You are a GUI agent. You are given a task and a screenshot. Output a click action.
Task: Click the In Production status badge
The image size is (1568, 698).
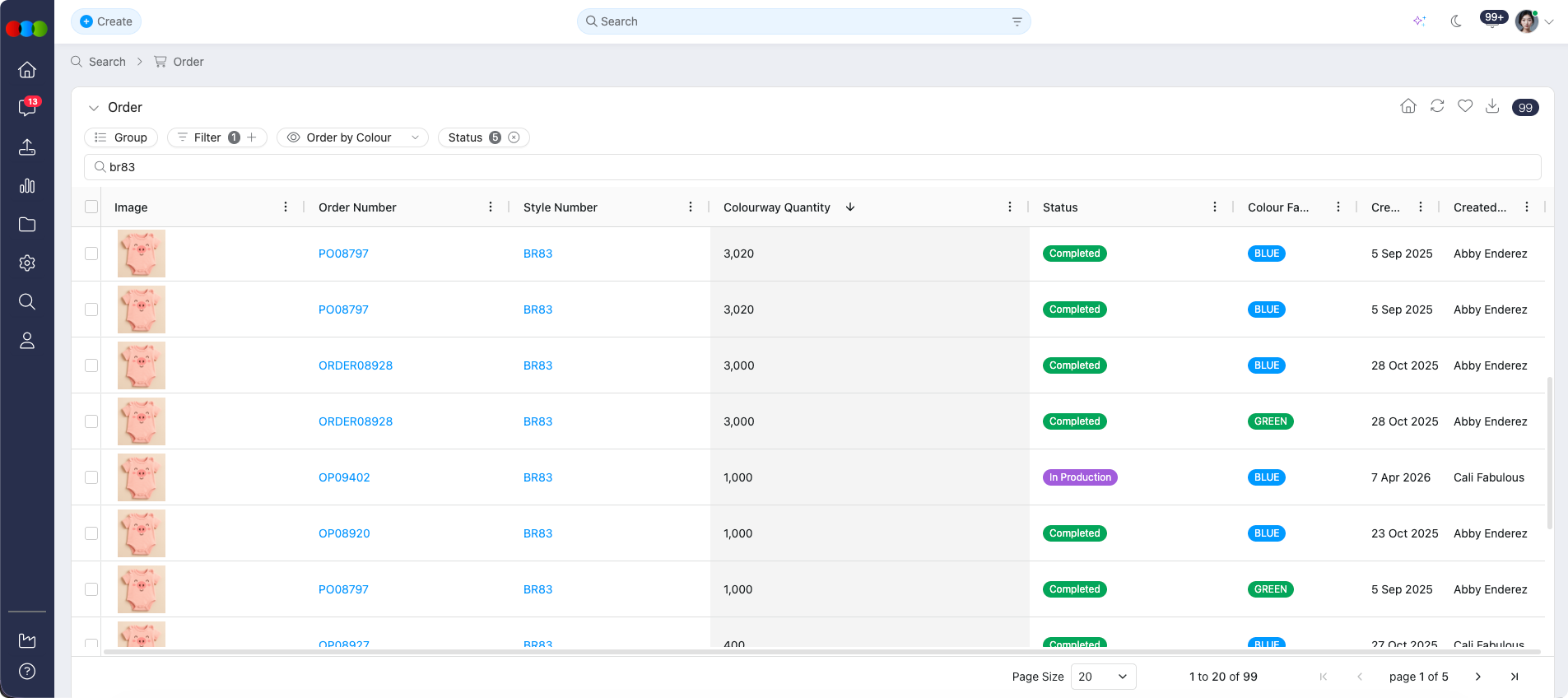click(x=1080, y=477)
